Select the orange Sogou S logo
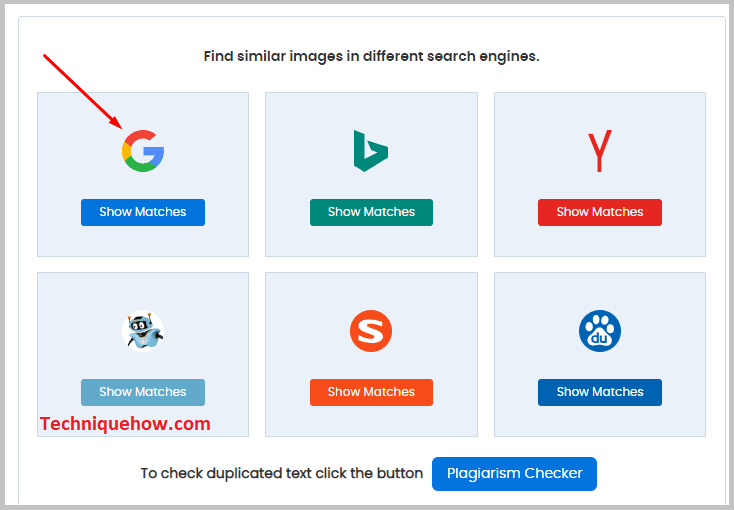The image size is (734, 510). click(x=371, y=331)
